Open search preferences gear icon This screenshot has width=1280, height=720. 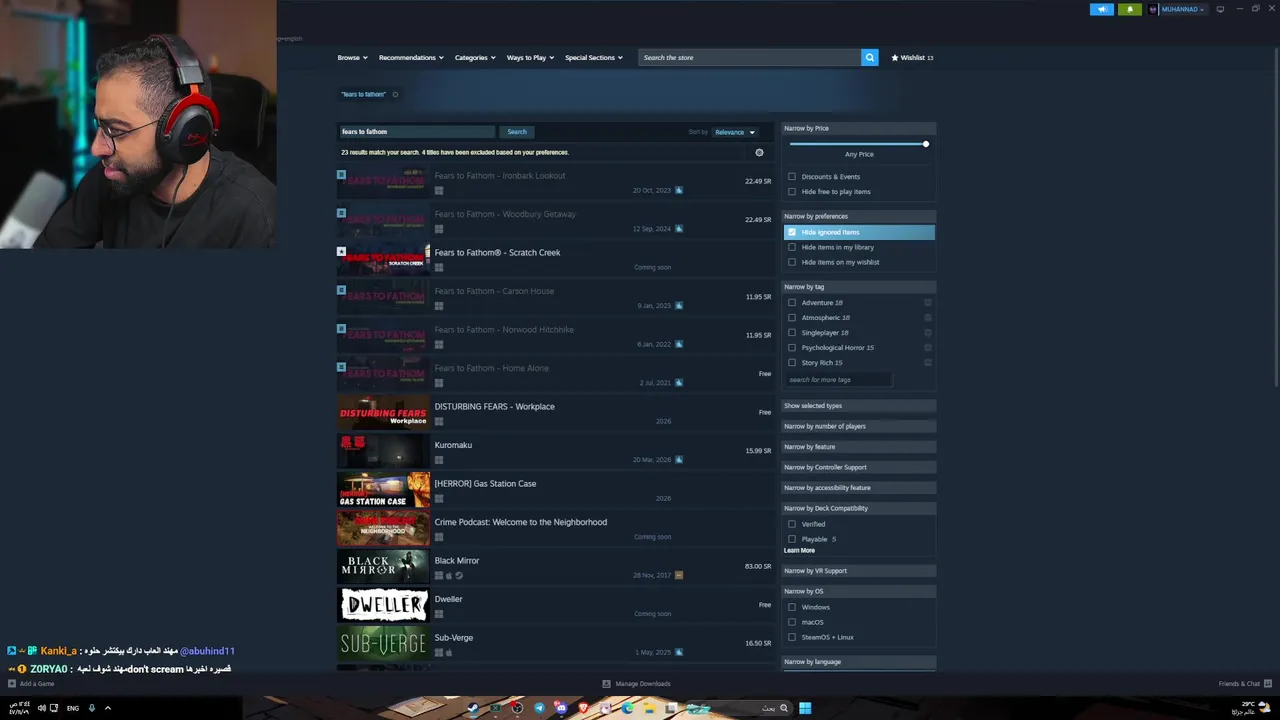click(x=759, y=152)
